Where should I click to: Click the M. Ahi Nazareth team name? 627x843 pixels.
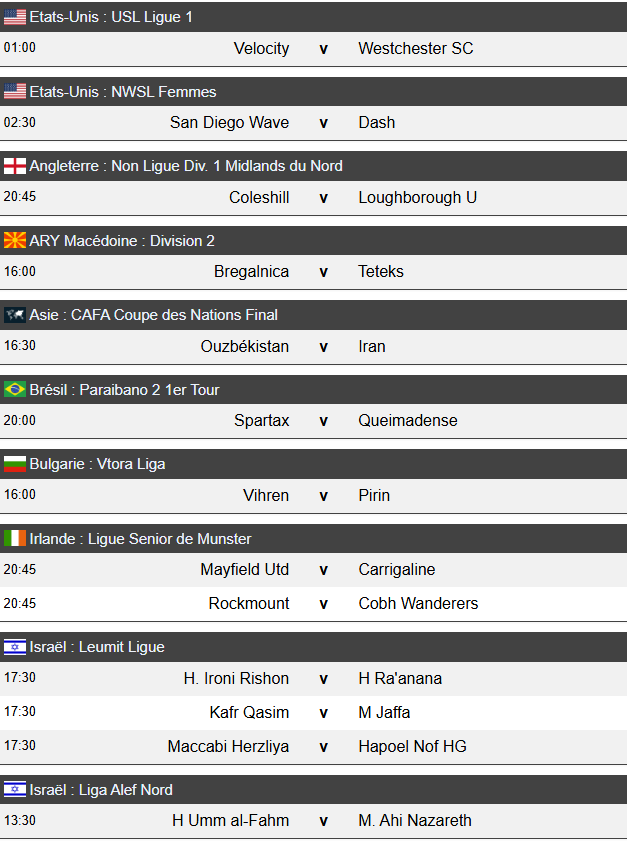[x=414, y=821]
